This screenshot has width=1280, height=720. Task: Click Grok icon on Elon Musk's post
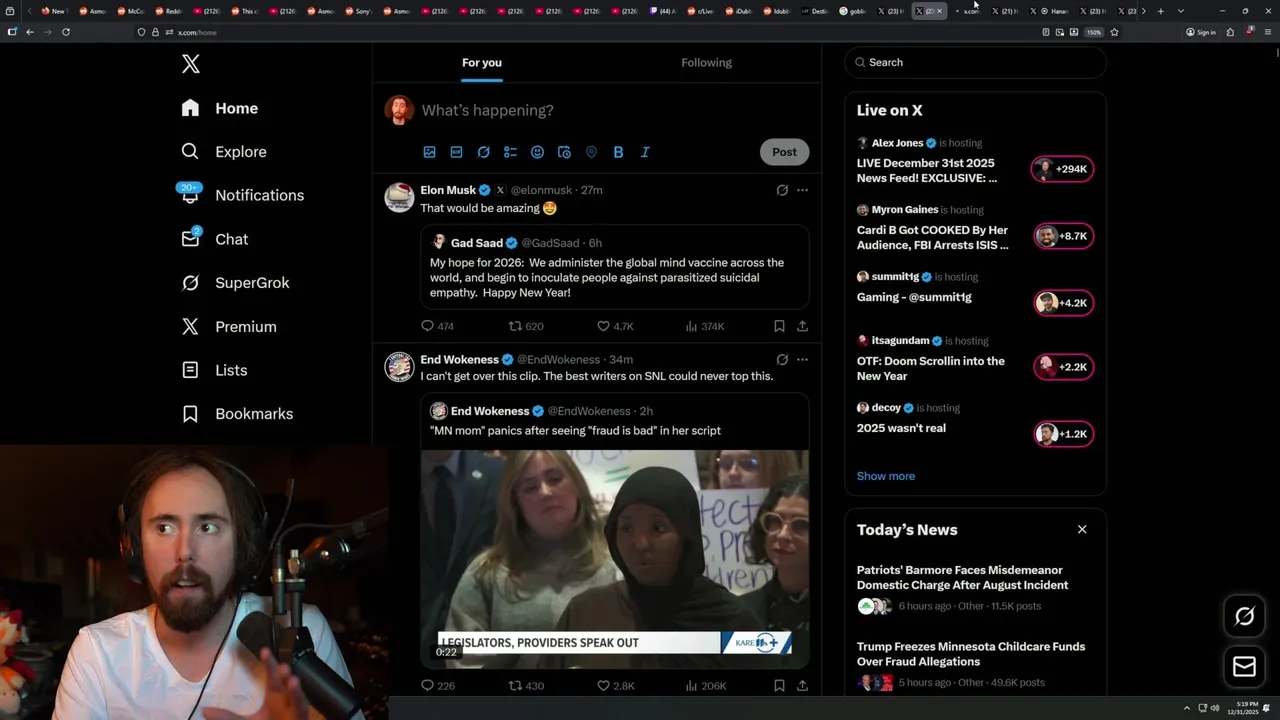[x=782, y=190]
